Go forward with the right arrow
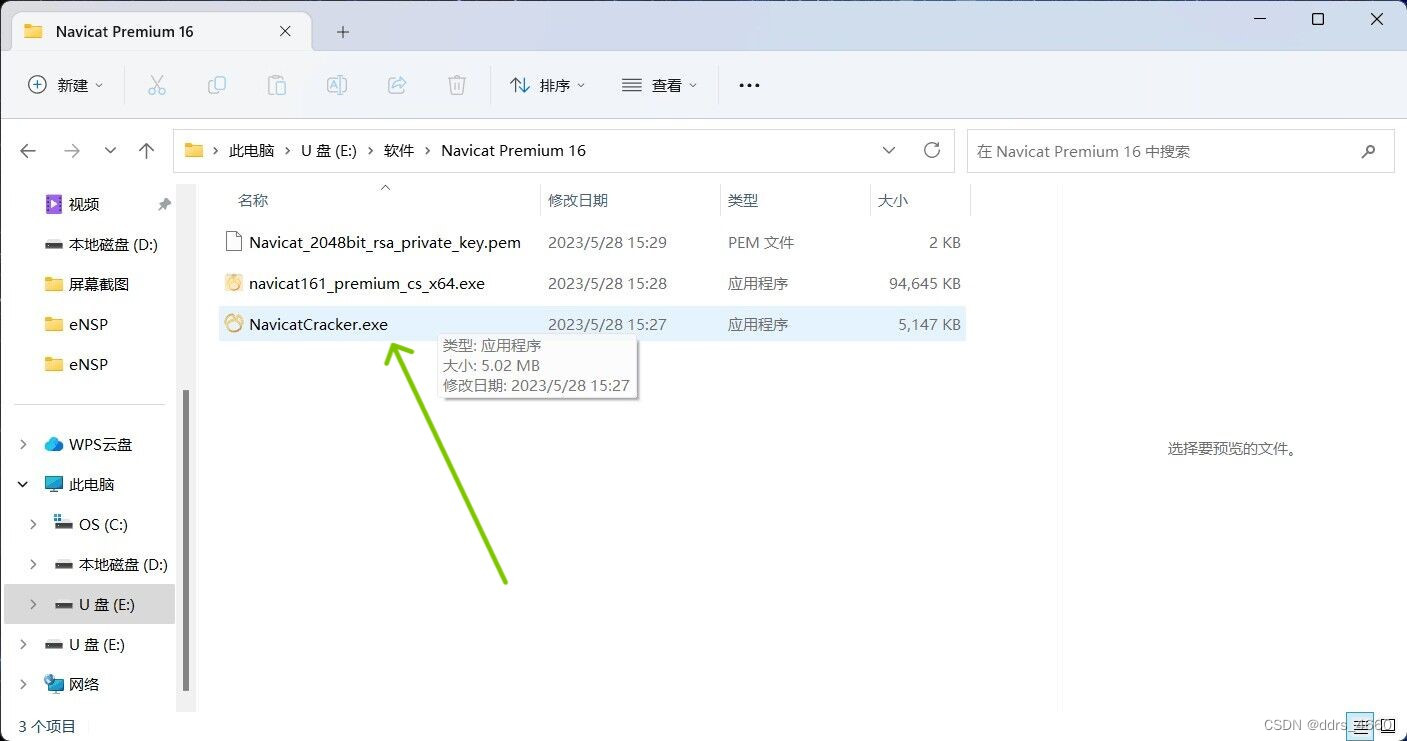The width and height of the screenshot is (1407, 741). point(72,151)
